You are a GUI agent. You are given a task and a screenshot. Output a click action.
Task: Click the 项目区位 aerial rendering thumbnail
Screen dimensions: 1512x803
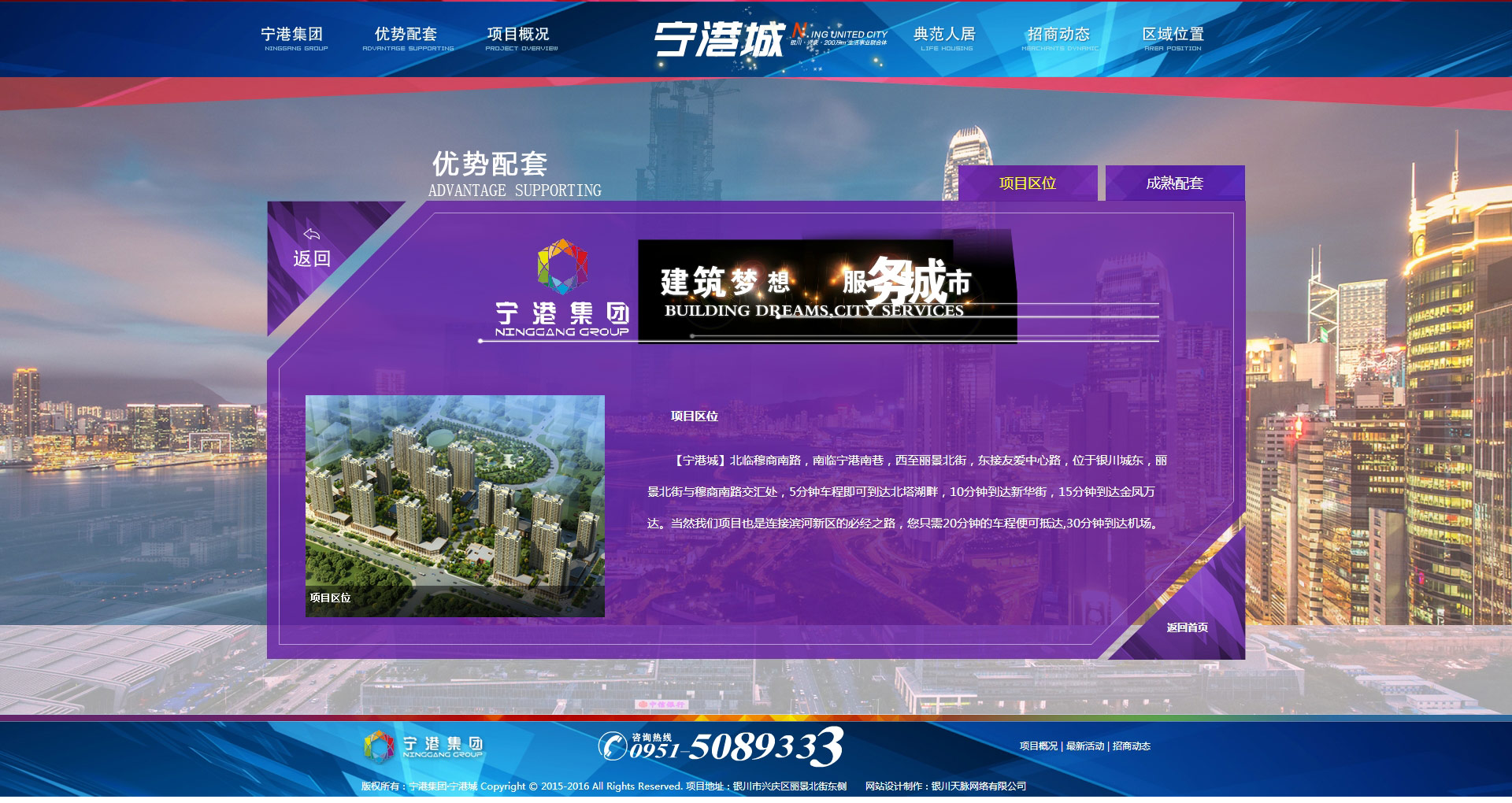(x=454, y=504)
